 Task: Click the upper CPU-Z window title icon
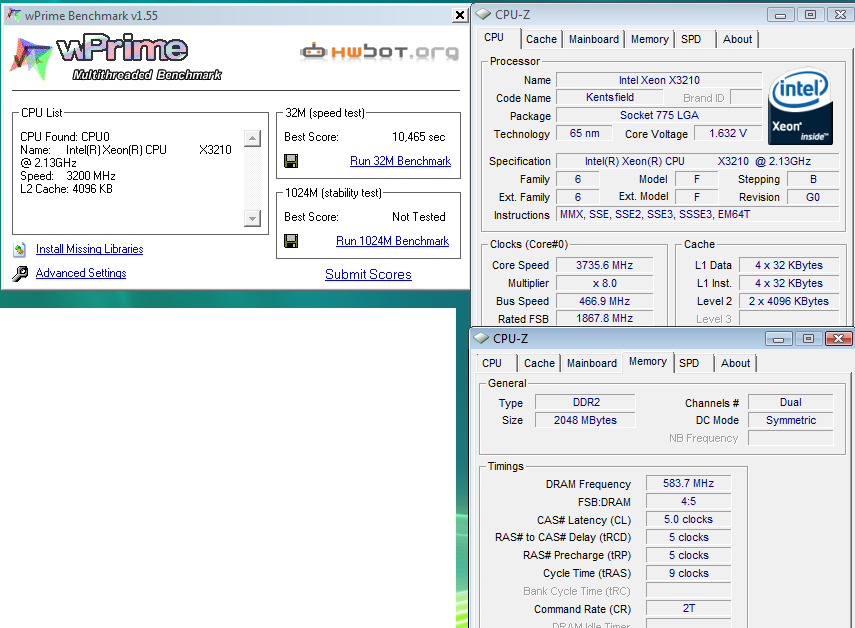coord(483,14)
